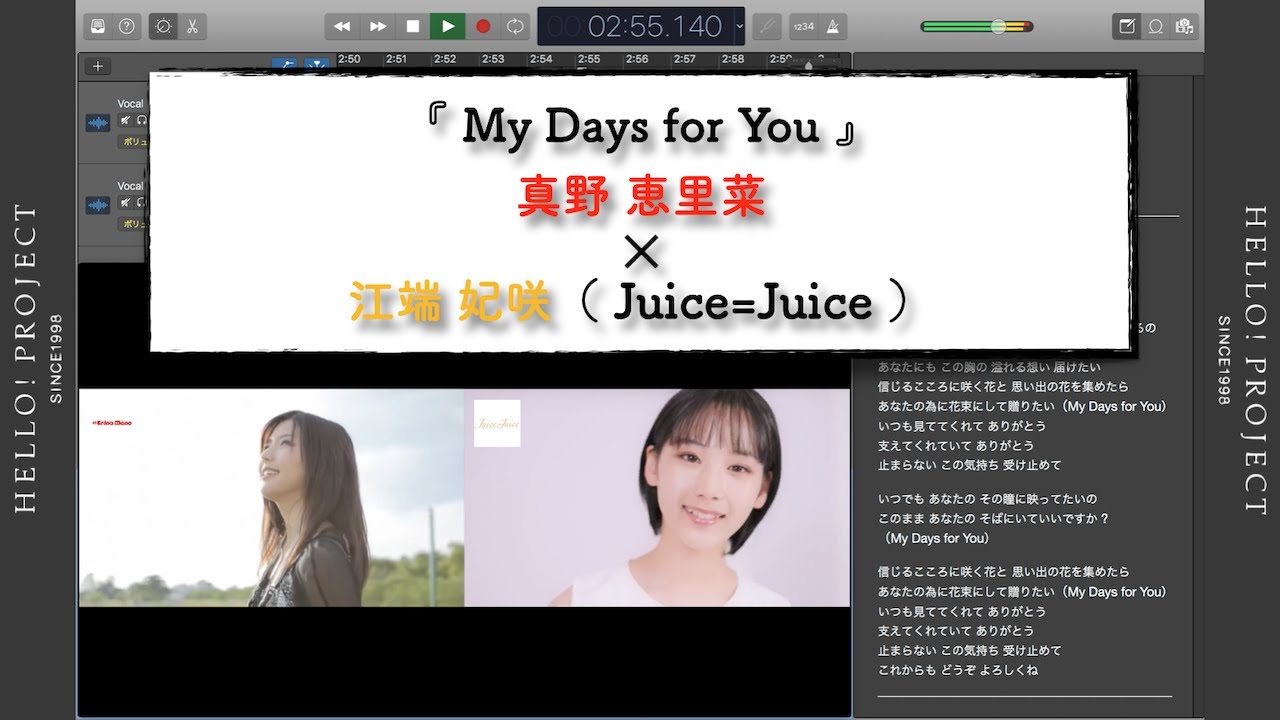Click the Rewind transport button
Screen dimensions: 1280x720
click(342, 26)
